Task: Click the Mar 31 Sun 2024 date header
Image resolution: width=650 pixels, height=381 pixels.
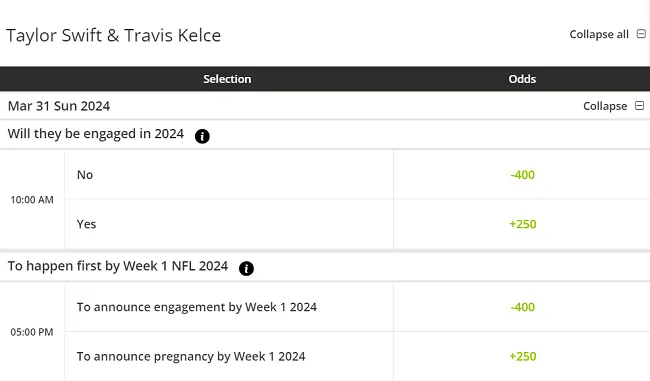Action: [59, 106]
